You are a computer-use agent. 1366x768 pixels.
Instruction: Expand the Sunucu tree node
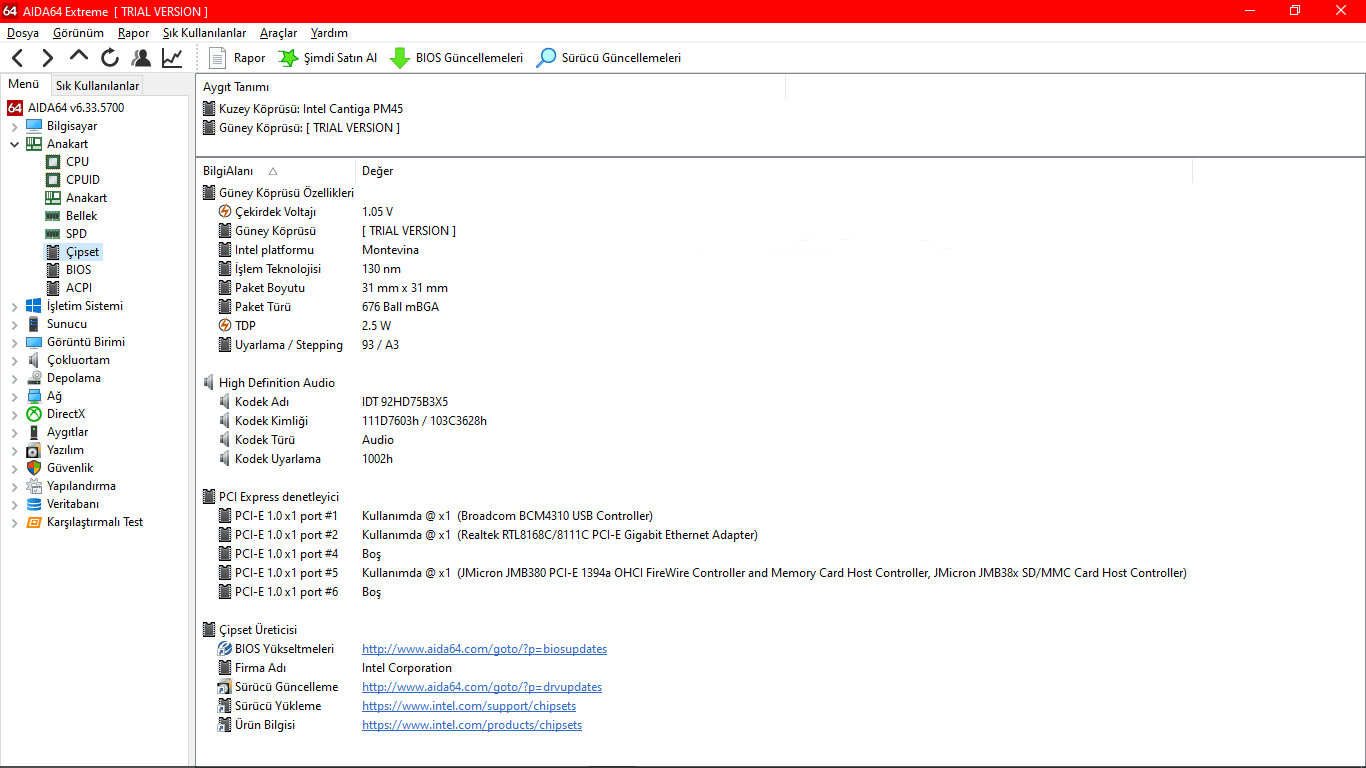[x=14, y=324]
